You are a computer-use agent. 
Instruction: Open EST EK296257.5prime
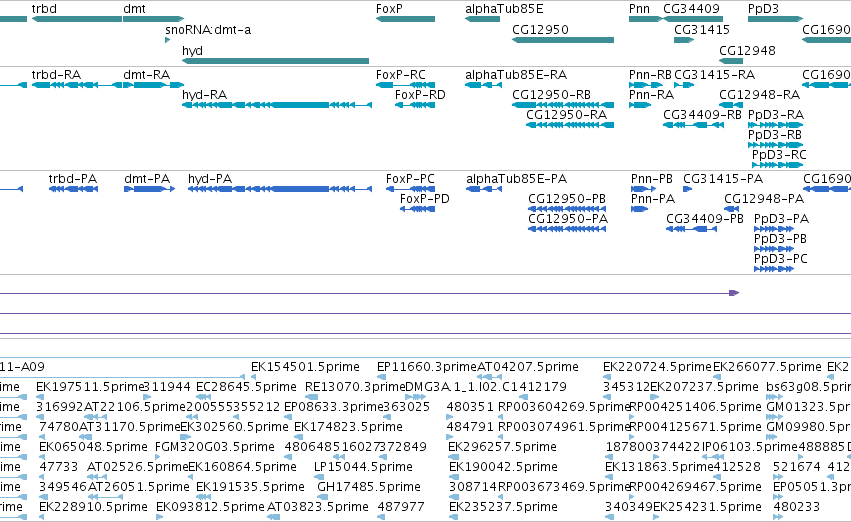[502, 447]
